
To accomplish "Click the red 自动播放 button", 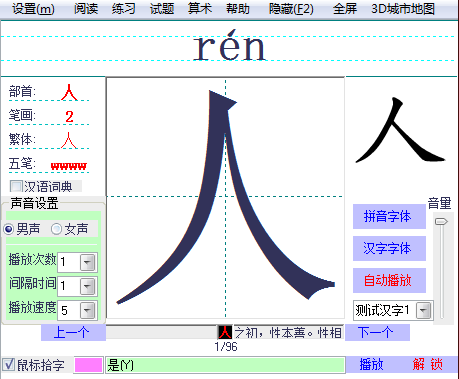I will pyautogui.click(x=389, y=280).
